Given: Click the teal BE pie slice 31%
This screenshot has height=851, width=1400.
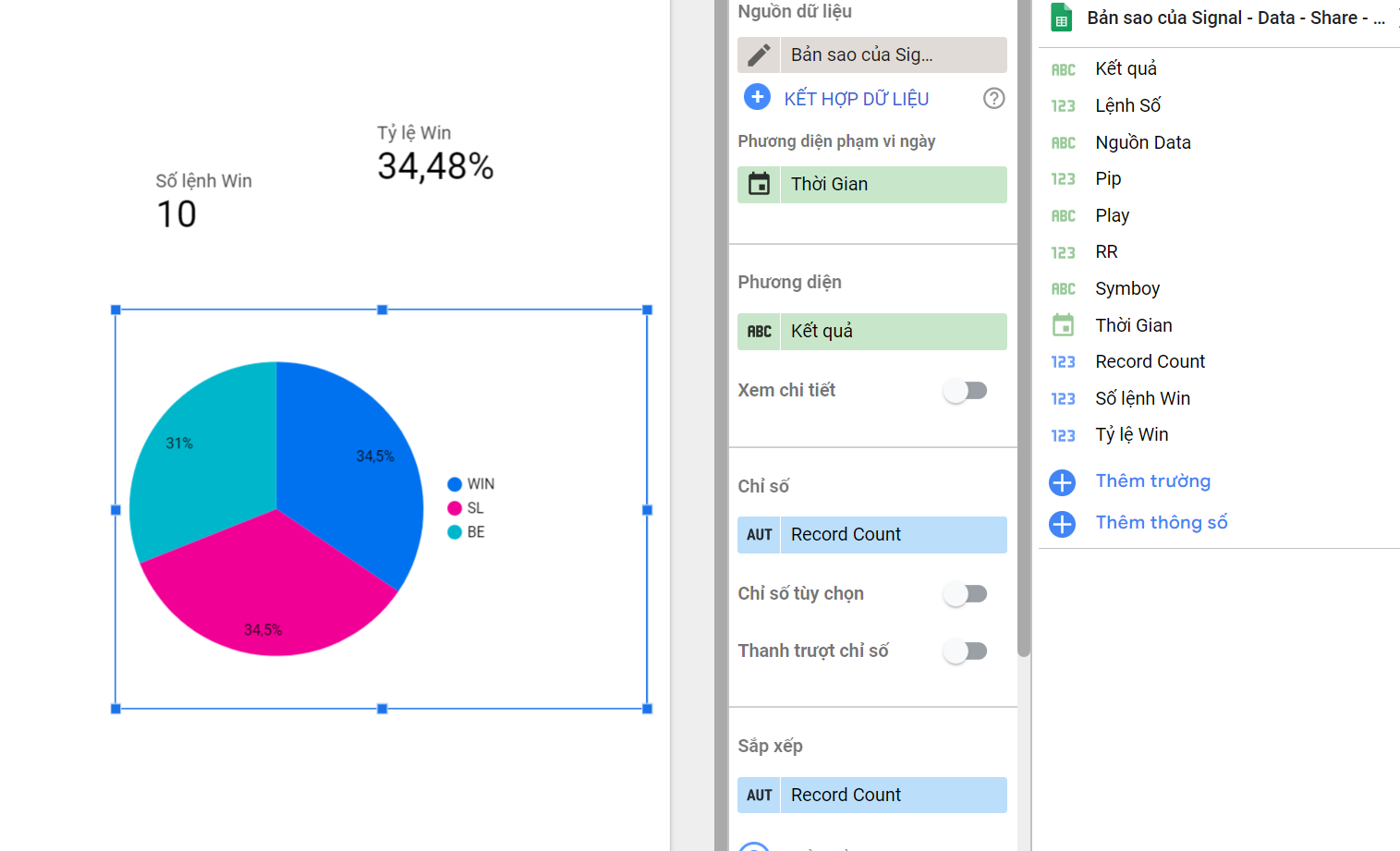Looking at the screenshot, I should (203, 462).
